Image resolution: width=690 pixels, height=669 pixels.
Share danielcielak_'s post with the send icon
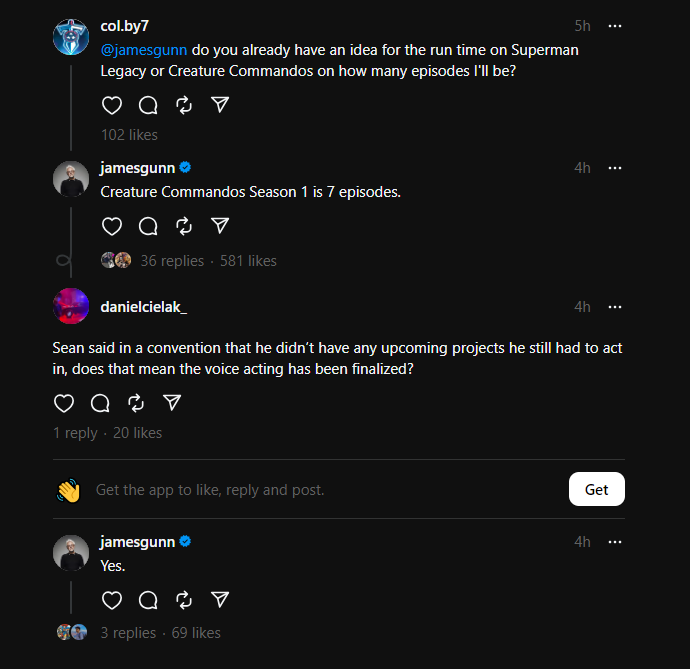click(x=172, y=403)
